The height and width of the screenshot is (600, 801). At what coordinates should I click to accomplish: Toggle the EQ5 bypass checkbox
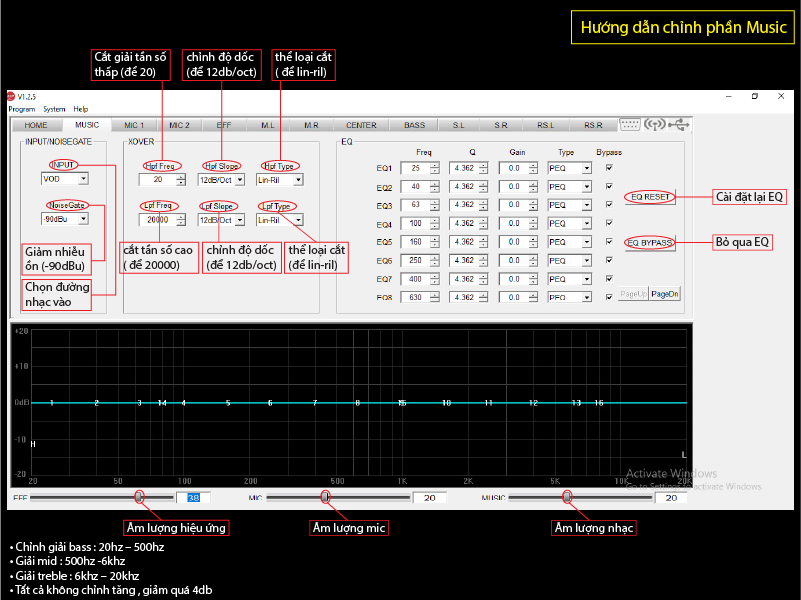pos(609,242)
